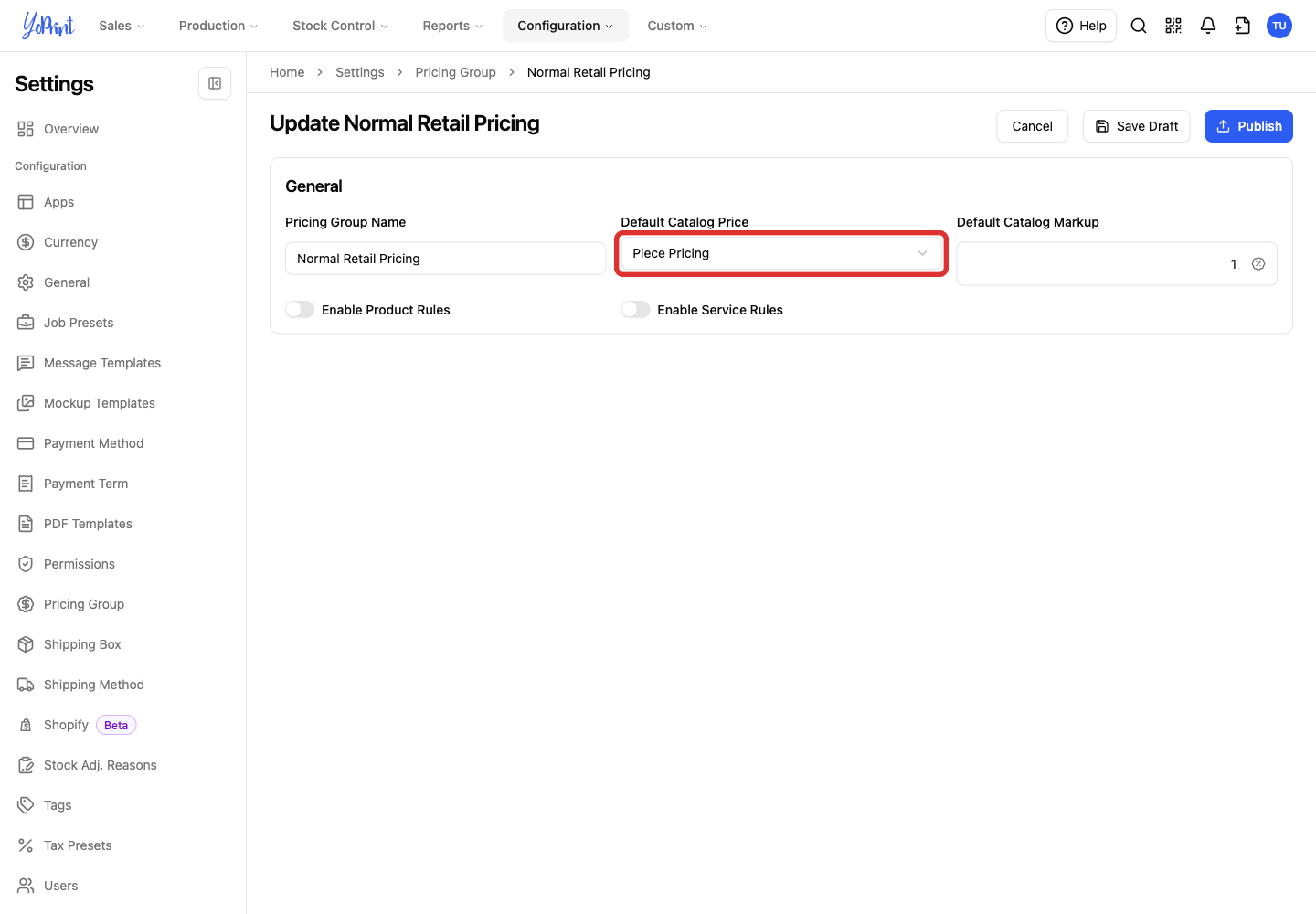Open the notifications bell

[x=1208, y=26]
